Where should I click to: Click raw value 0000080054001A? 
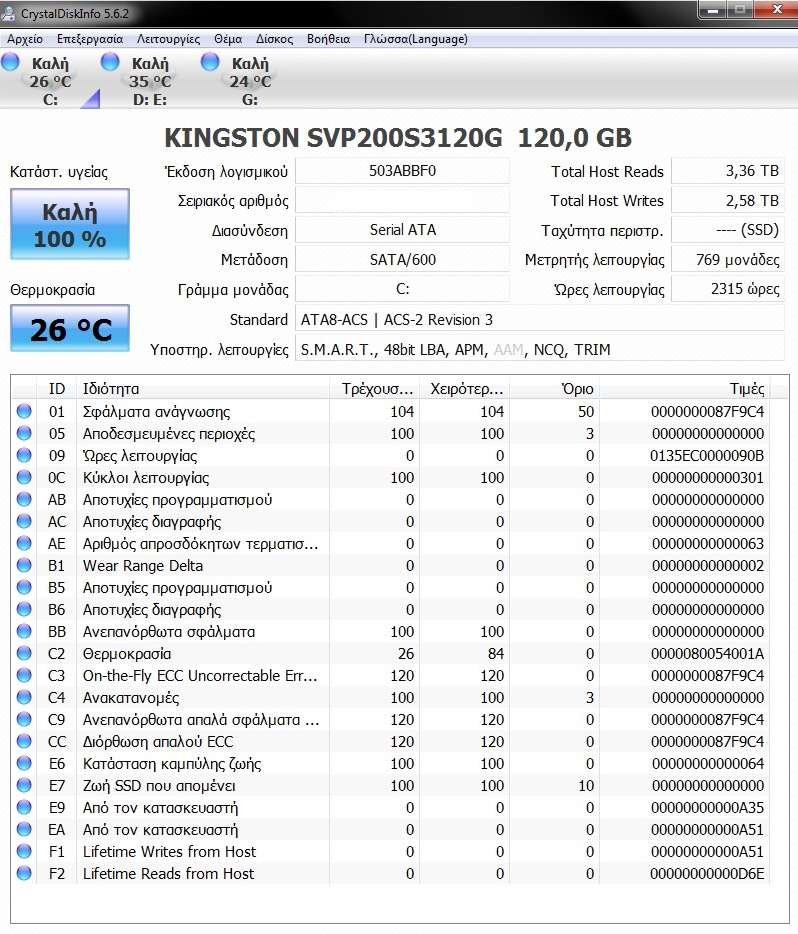[707, 654]
